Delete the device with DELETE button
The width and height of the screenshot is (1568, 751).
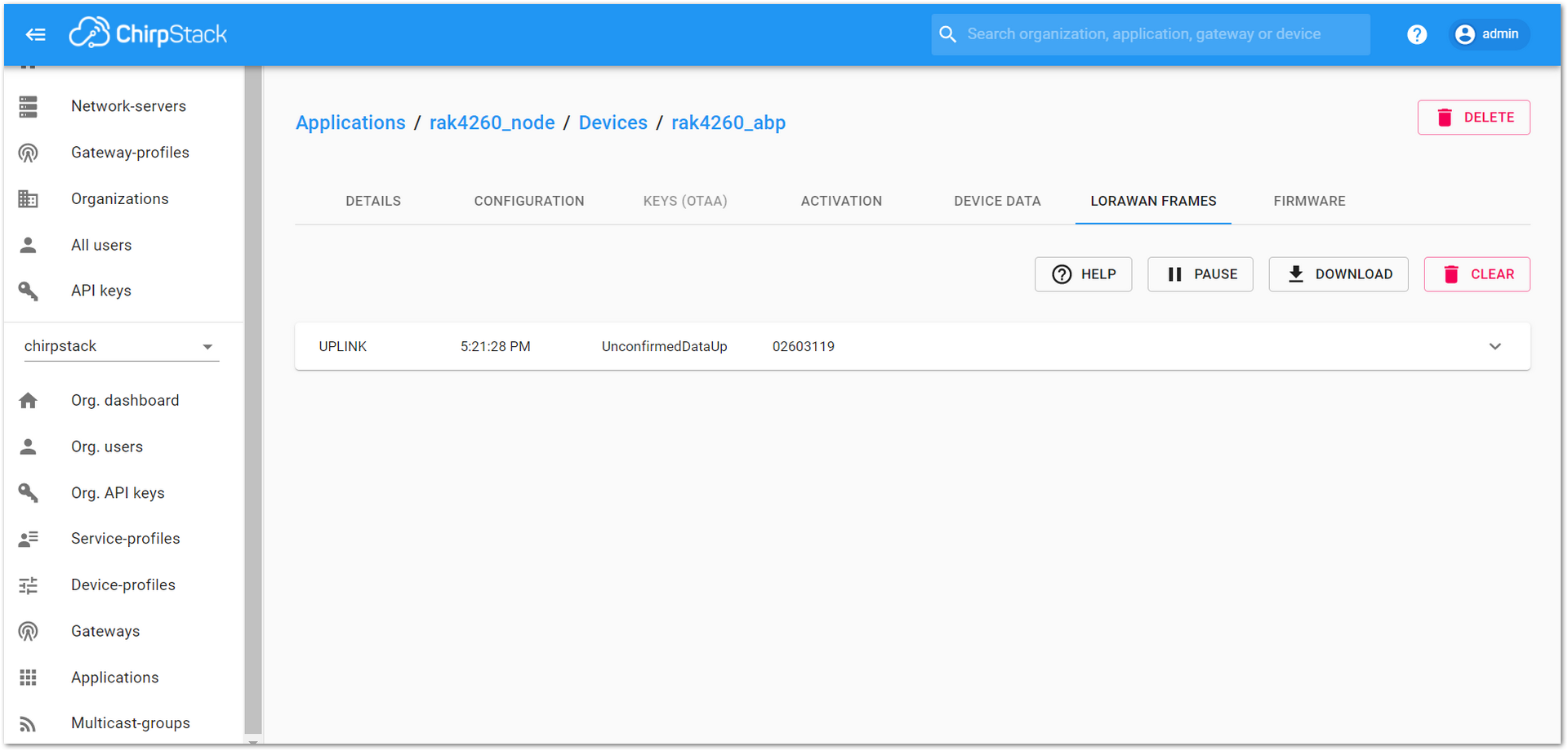click(1473, 118)
